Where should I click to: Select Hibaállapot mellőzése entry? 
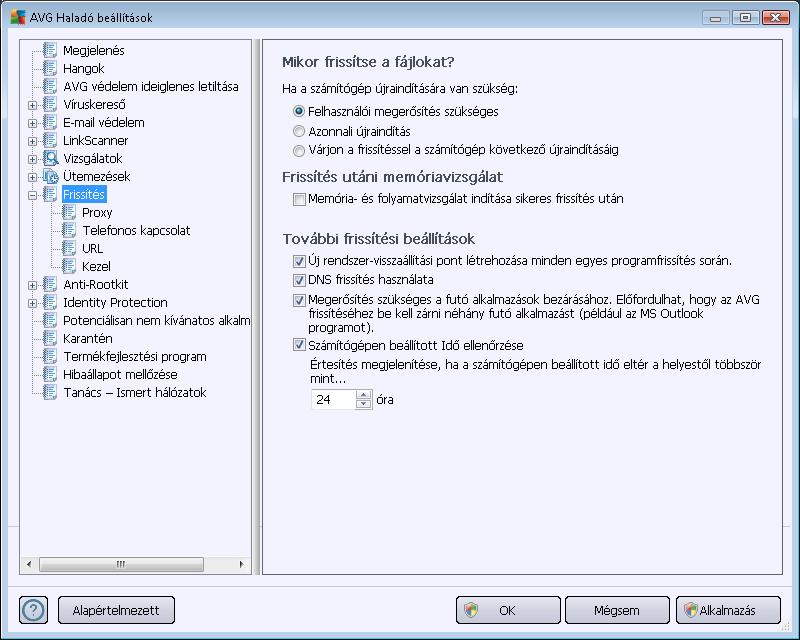click(x=120, y=374)
